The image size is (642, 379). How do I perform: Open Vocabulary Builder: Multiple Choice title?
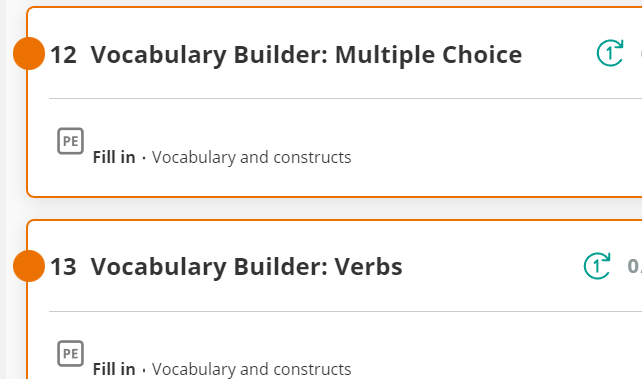[306, 55]
